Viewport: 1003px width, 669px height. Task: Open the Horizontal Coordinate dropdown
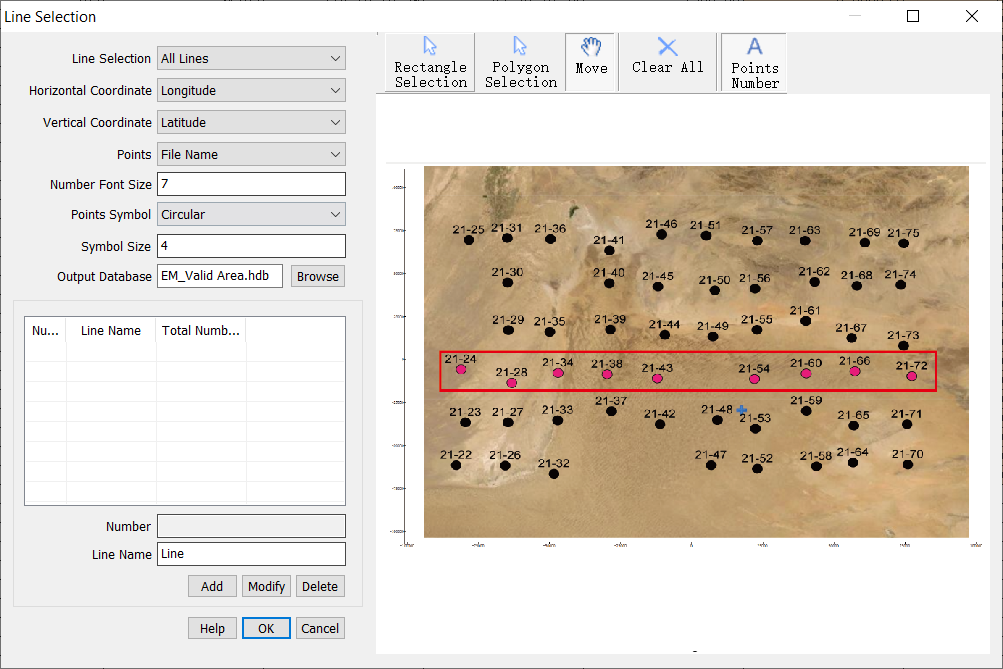251,90
